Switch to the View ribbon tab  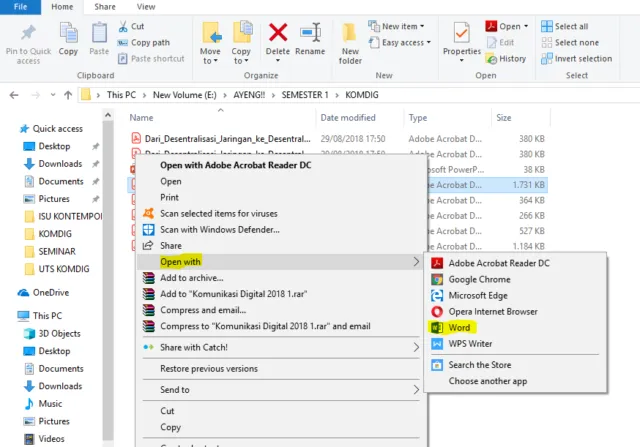pos(146,7)
